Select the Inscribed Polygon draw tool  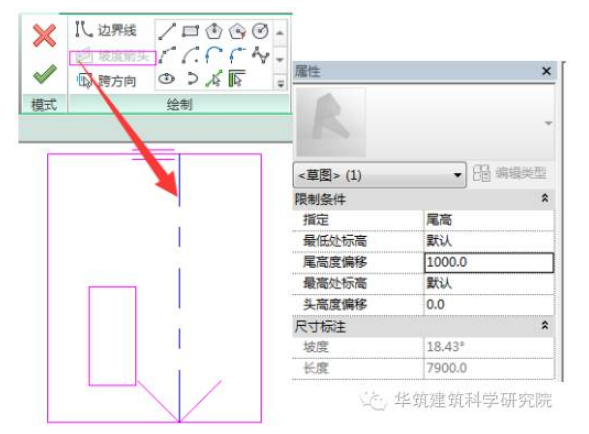click(x=214, y=31)
